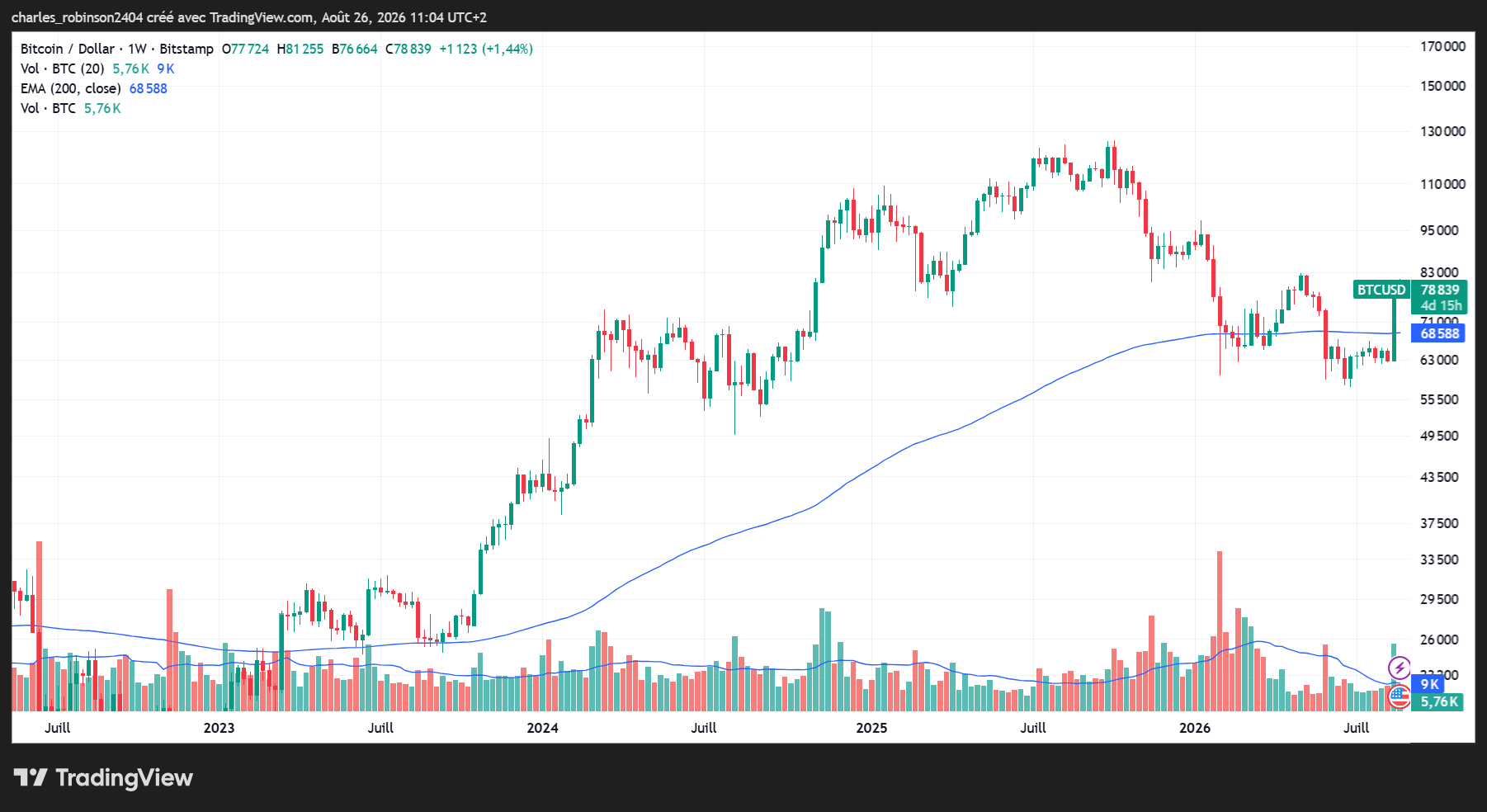Viewport: 1487px width, 812px height.
Task: Select the Bitcoin / Dollar symbol title
Action: point(117,49)
